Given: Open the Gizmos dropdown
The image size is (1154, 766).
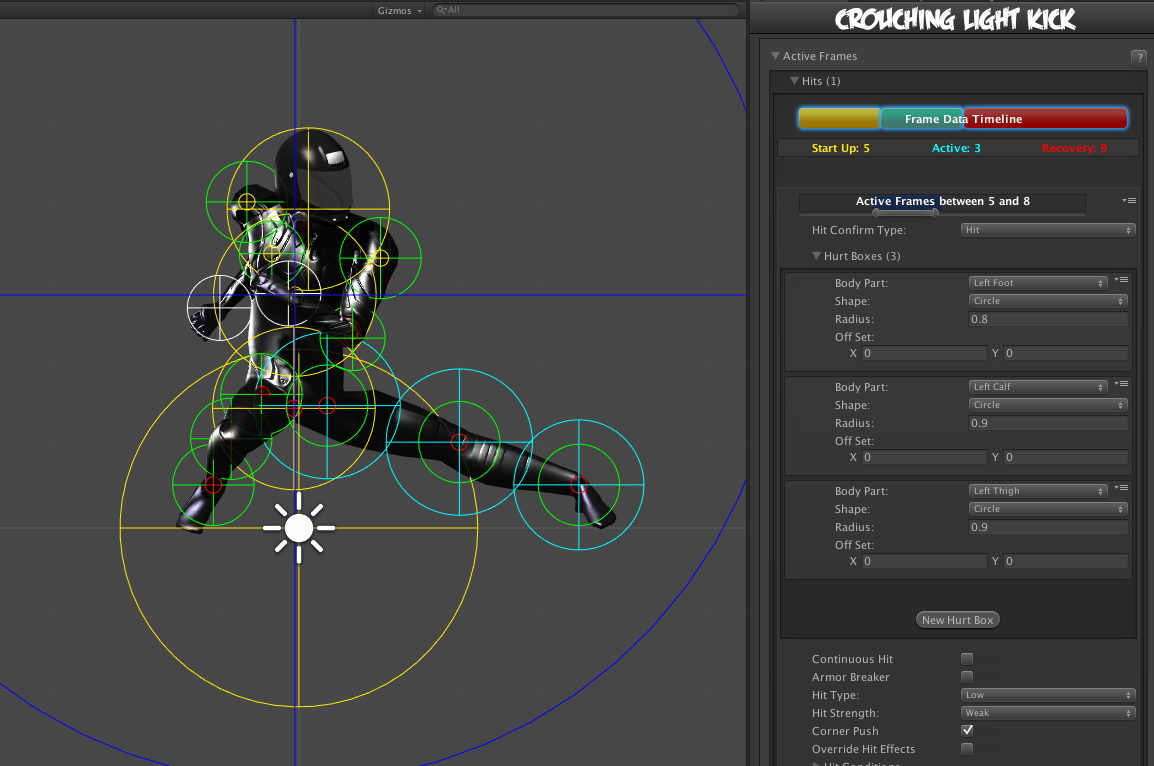Looking at the screenshot, I should 399,10.
